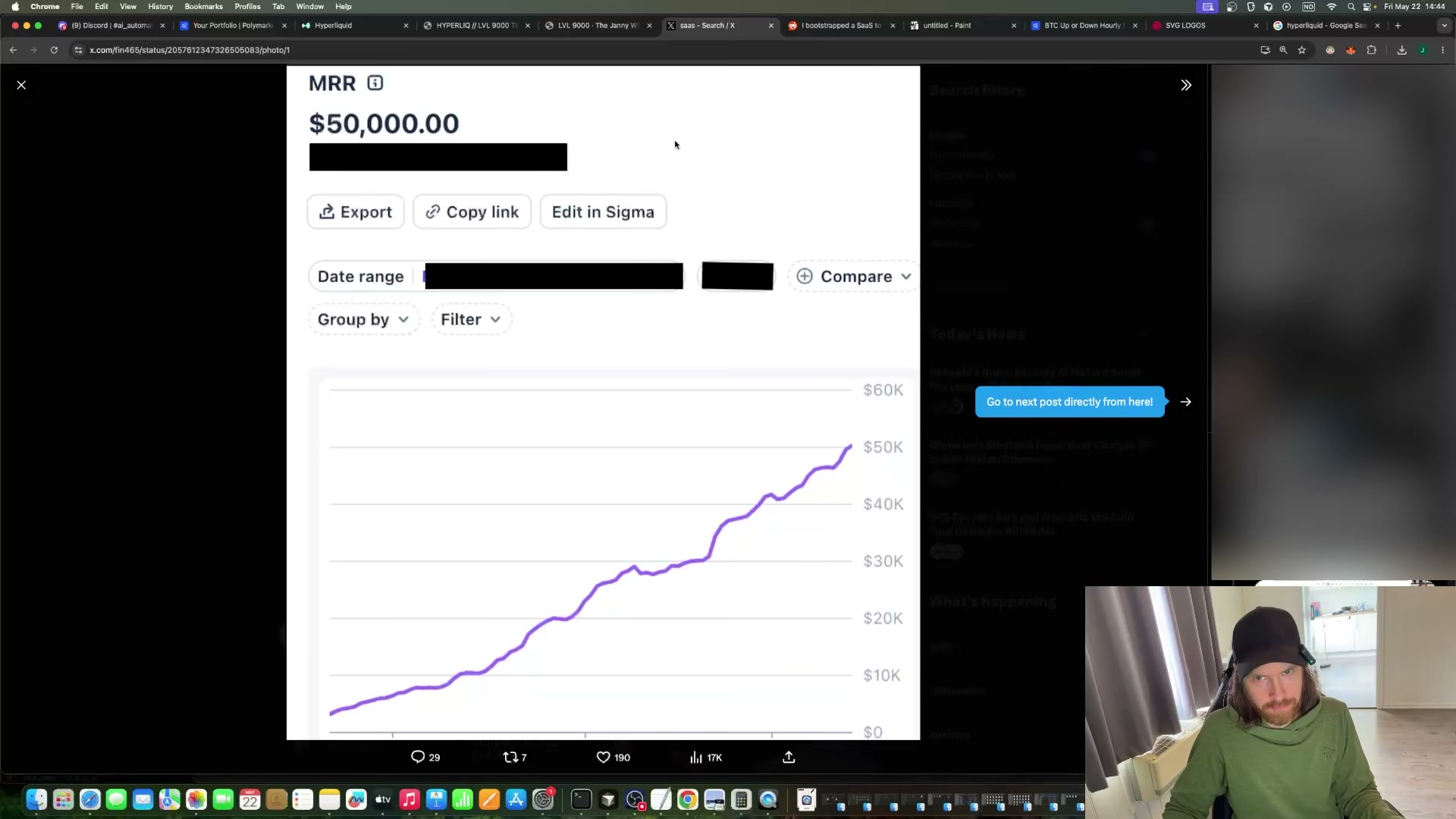This screenshot has height=819, width=1456.
Task: Open site information icon in address bar
Action: (78, 50)
